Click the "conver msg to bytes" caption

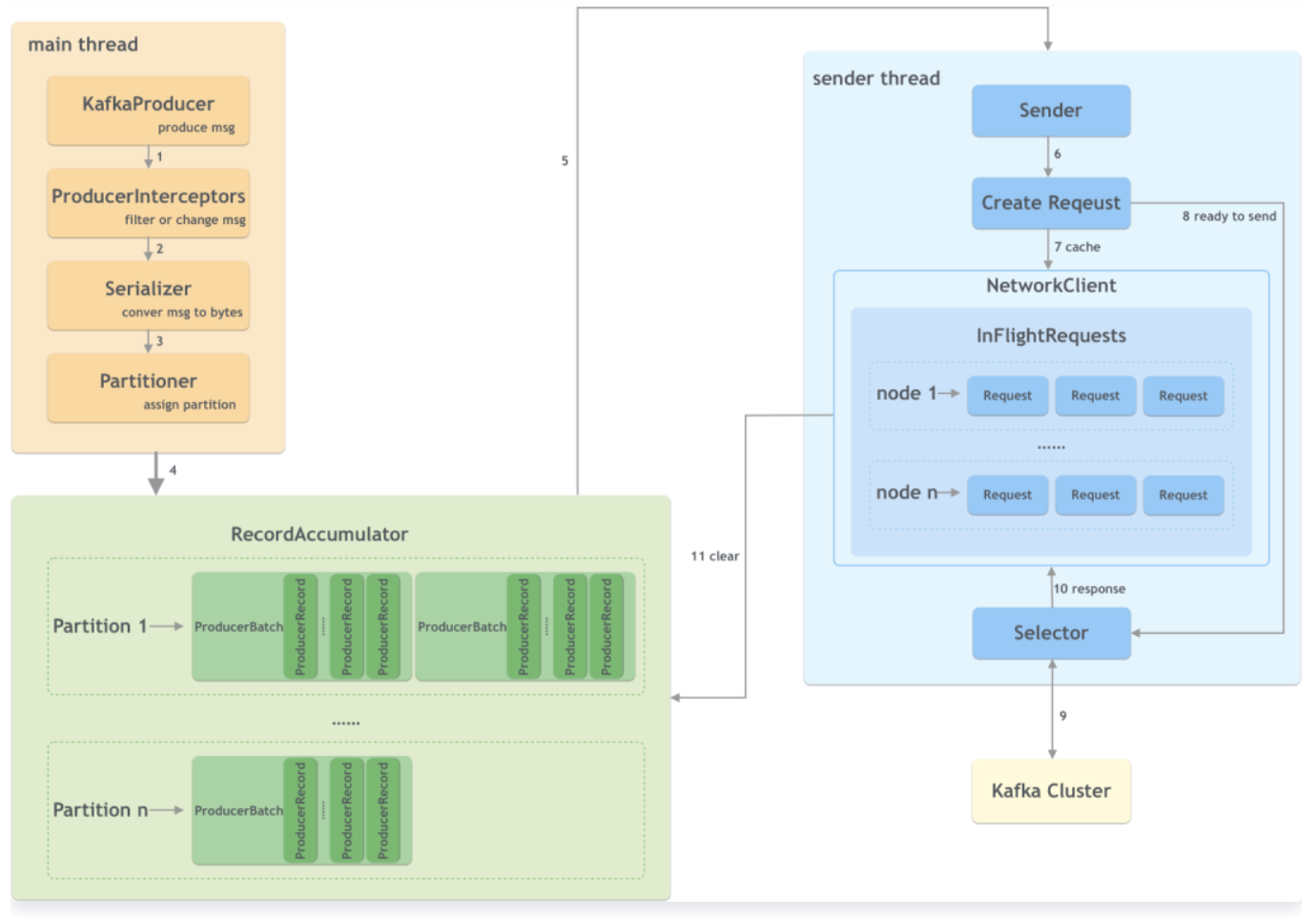click(182, 313)
